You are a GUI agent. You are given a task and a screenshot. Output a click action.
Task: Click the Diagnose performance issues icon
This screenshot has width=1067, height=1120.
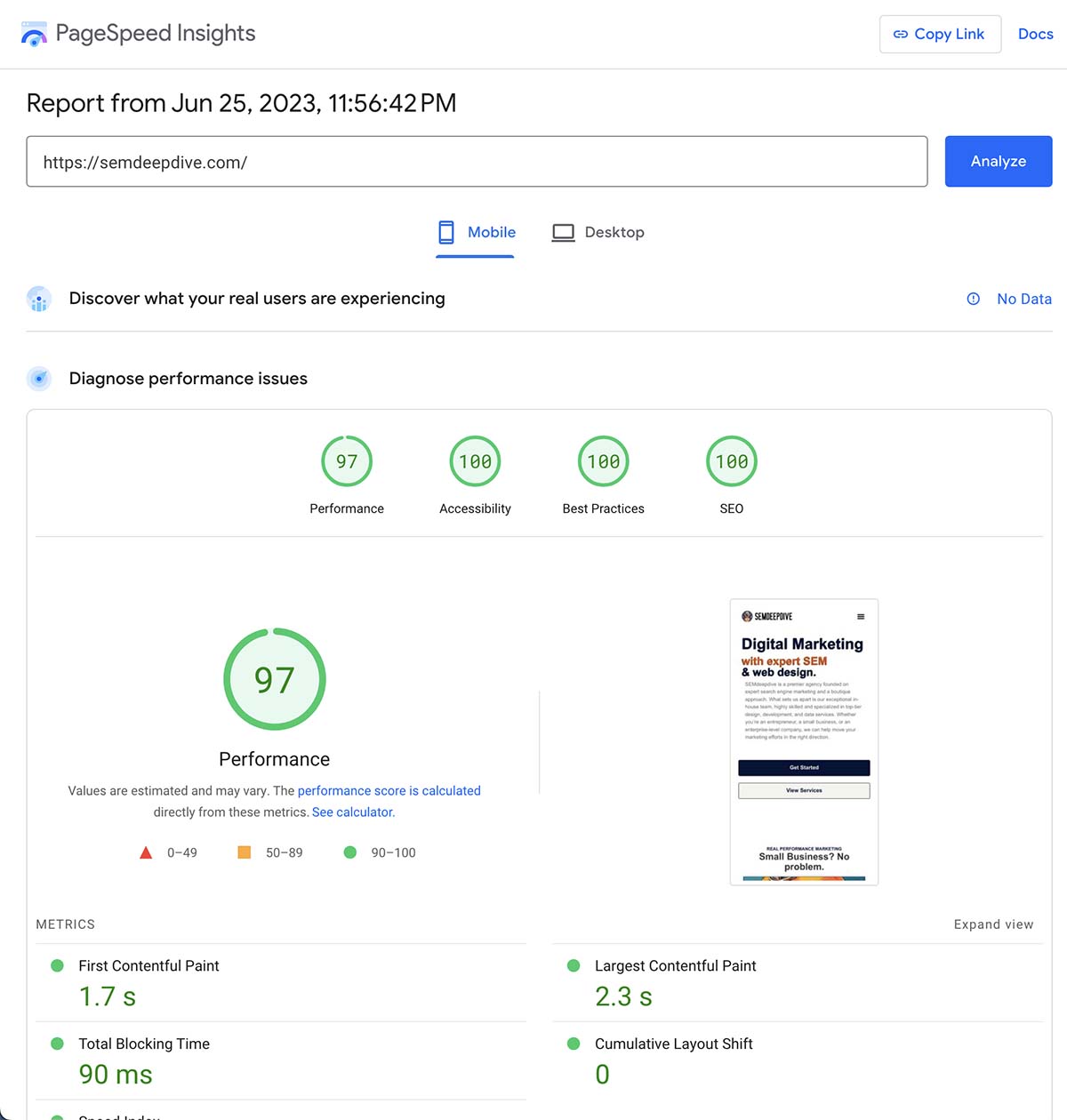point(39,379)
